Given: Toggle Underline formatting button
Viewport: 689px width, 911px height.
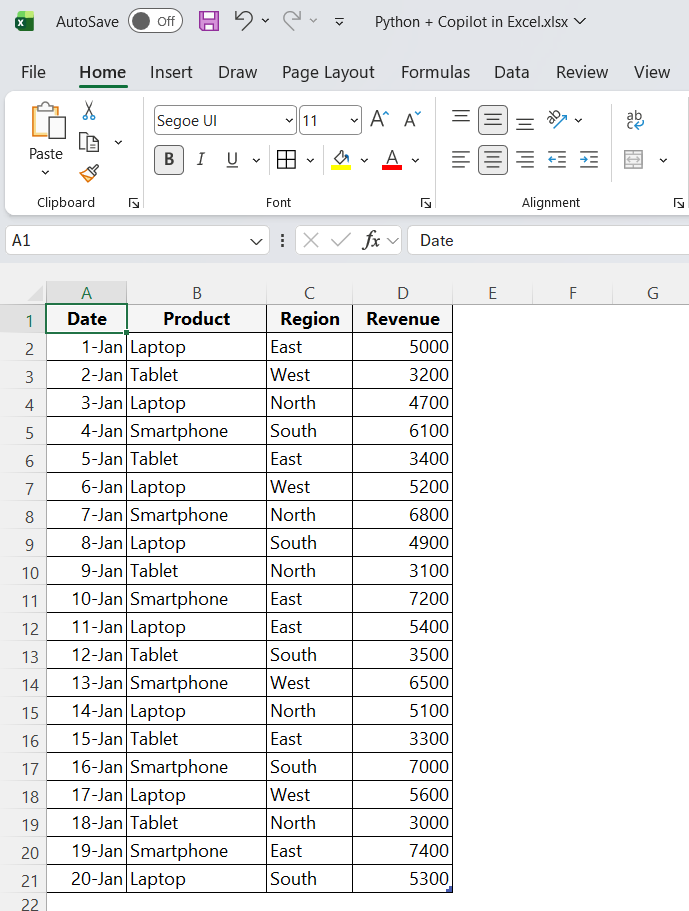Looking at the screenshot, I should (232, 159).
